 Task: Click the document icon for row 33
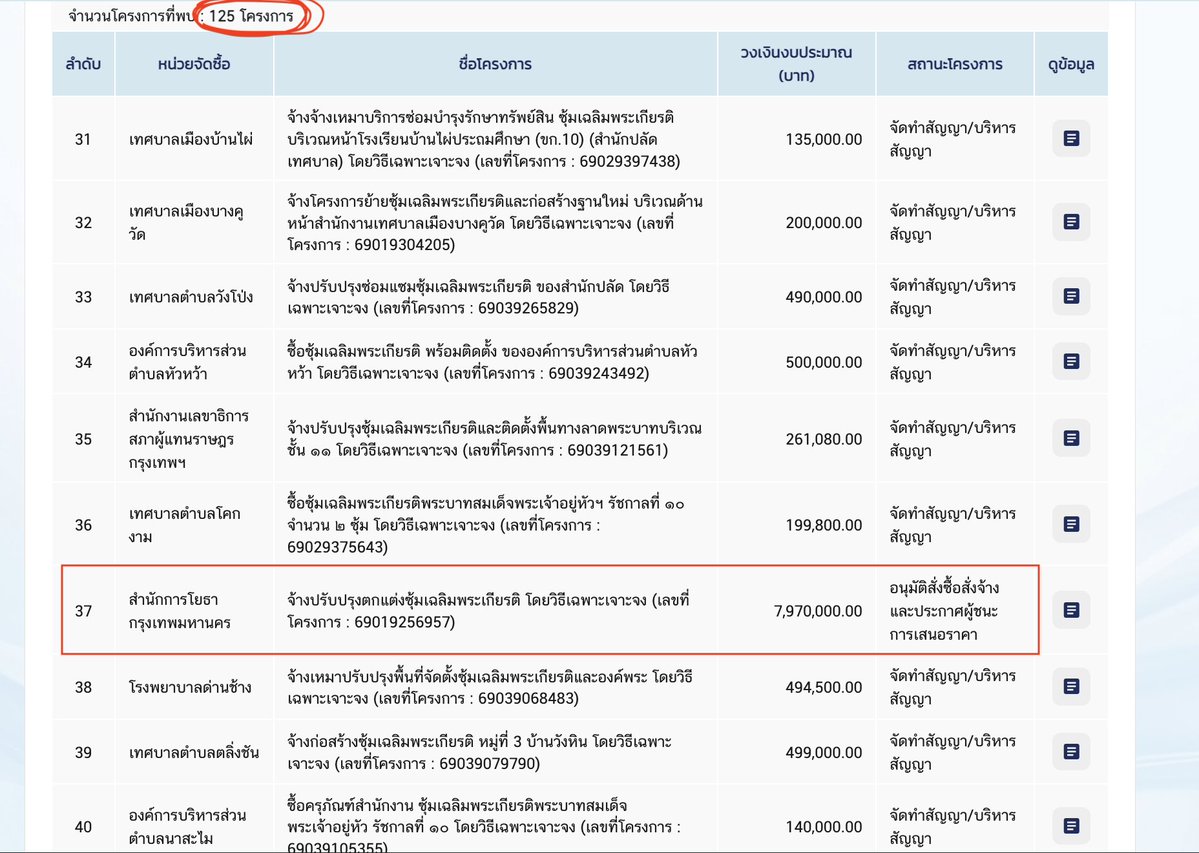tap(1071, 296)
